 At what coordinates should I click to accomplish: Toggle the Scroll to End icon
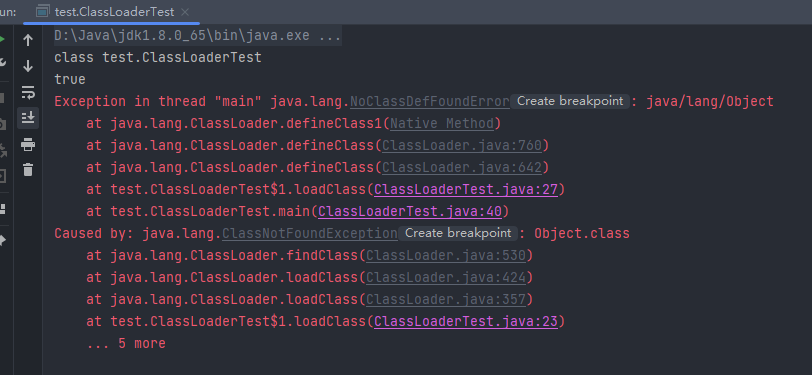(28, 118)
